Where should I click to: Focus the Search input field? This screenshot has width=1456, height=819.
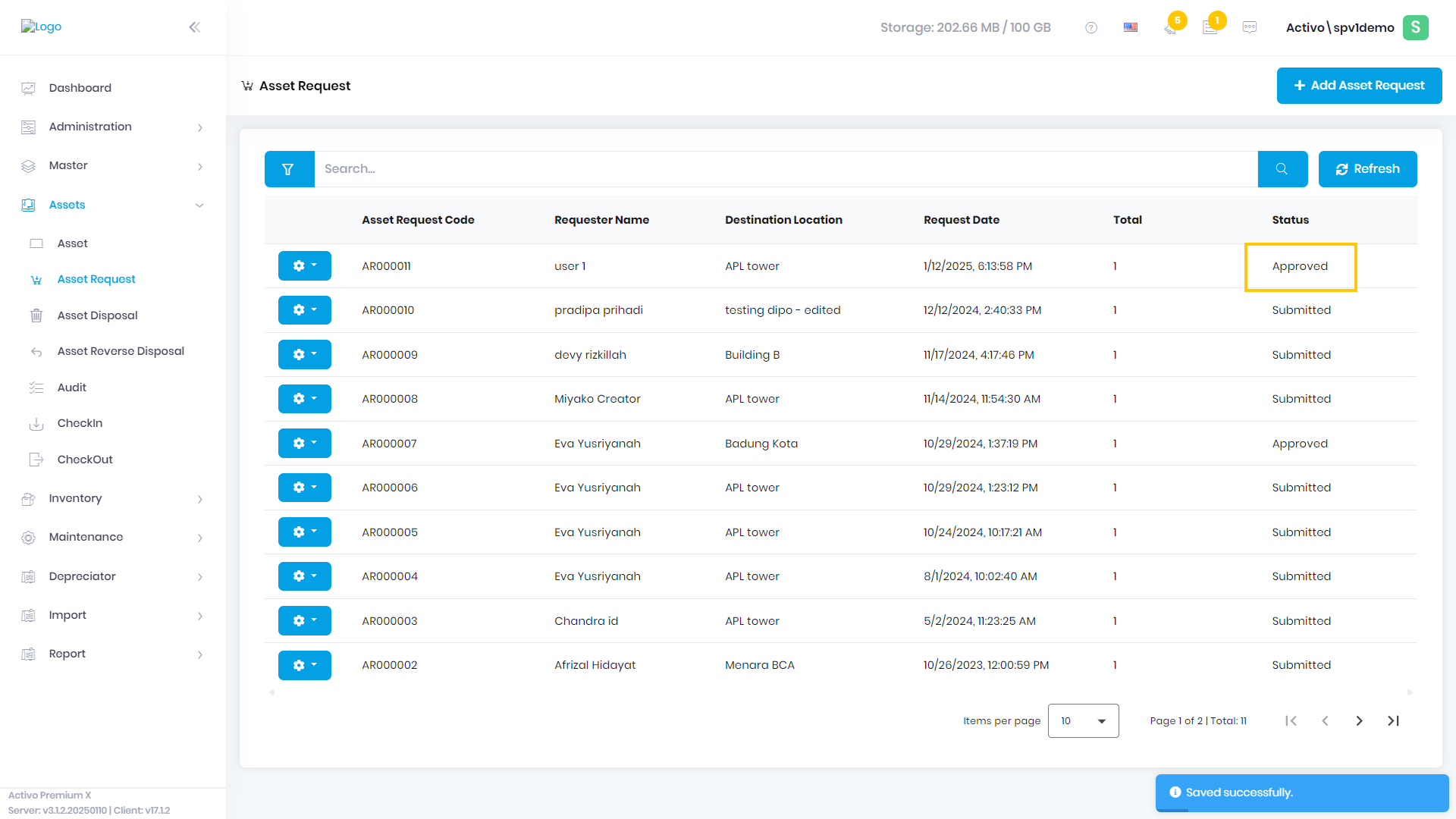click(x=786, y=169)
